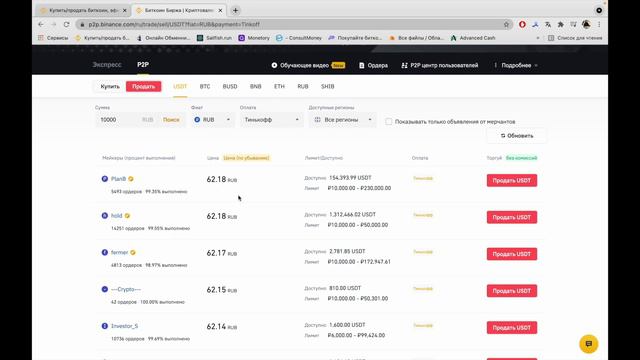Sell USDT to ---Crypto---
The image size is (640, 360).
[512, 291]
